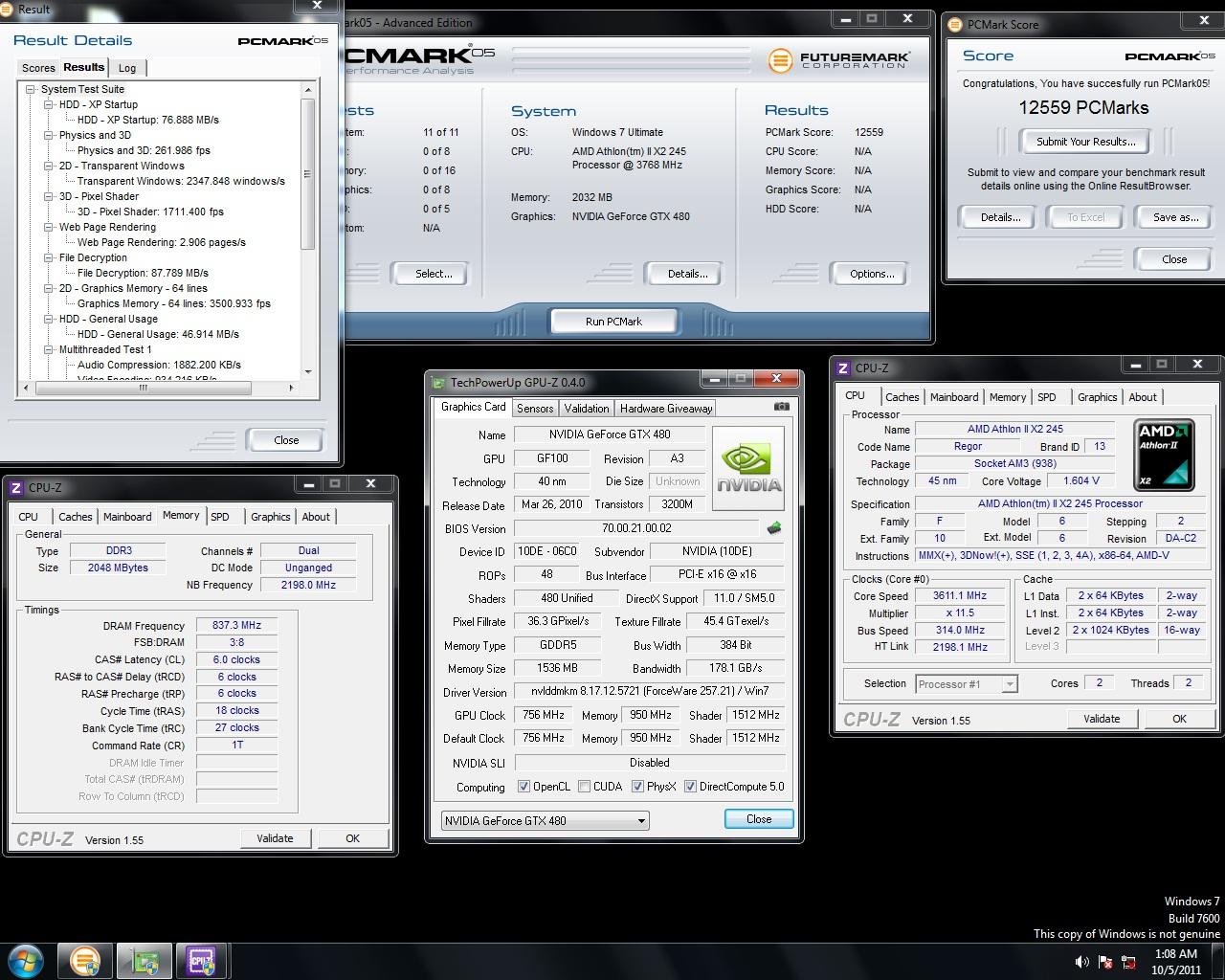The image size is (1225, 980).
Task: Click Action Center flag tray icon
Action: click(x=1105, y=962)
